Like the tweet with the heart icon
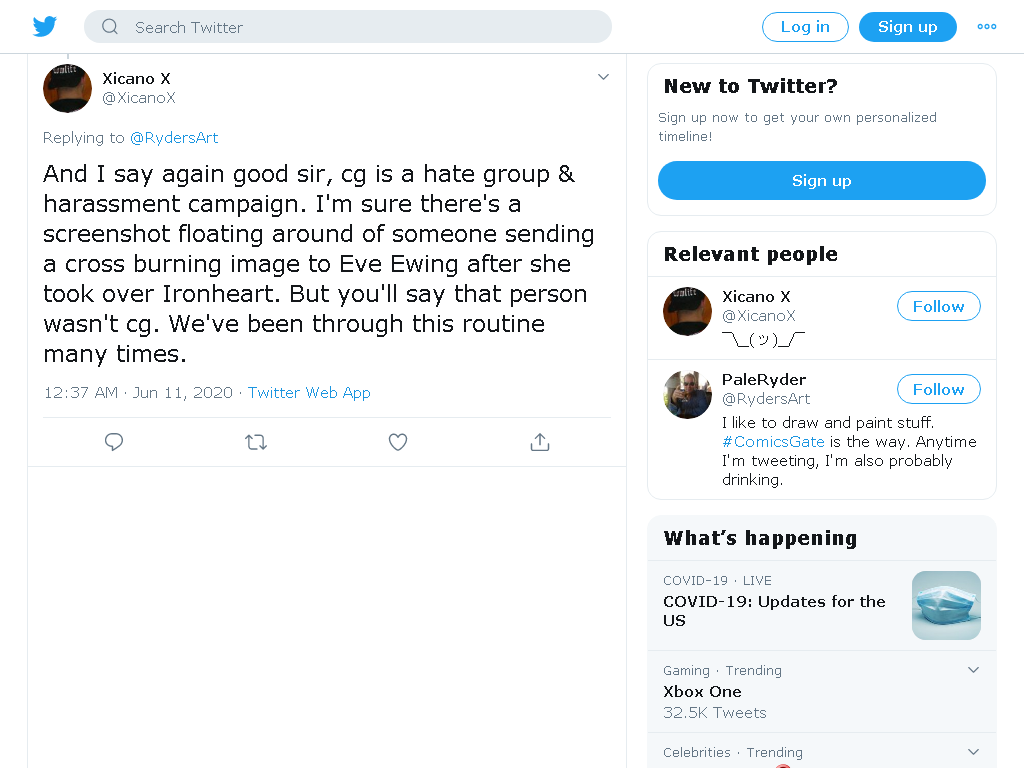1024x768 pixels. [x=398, y=442]
